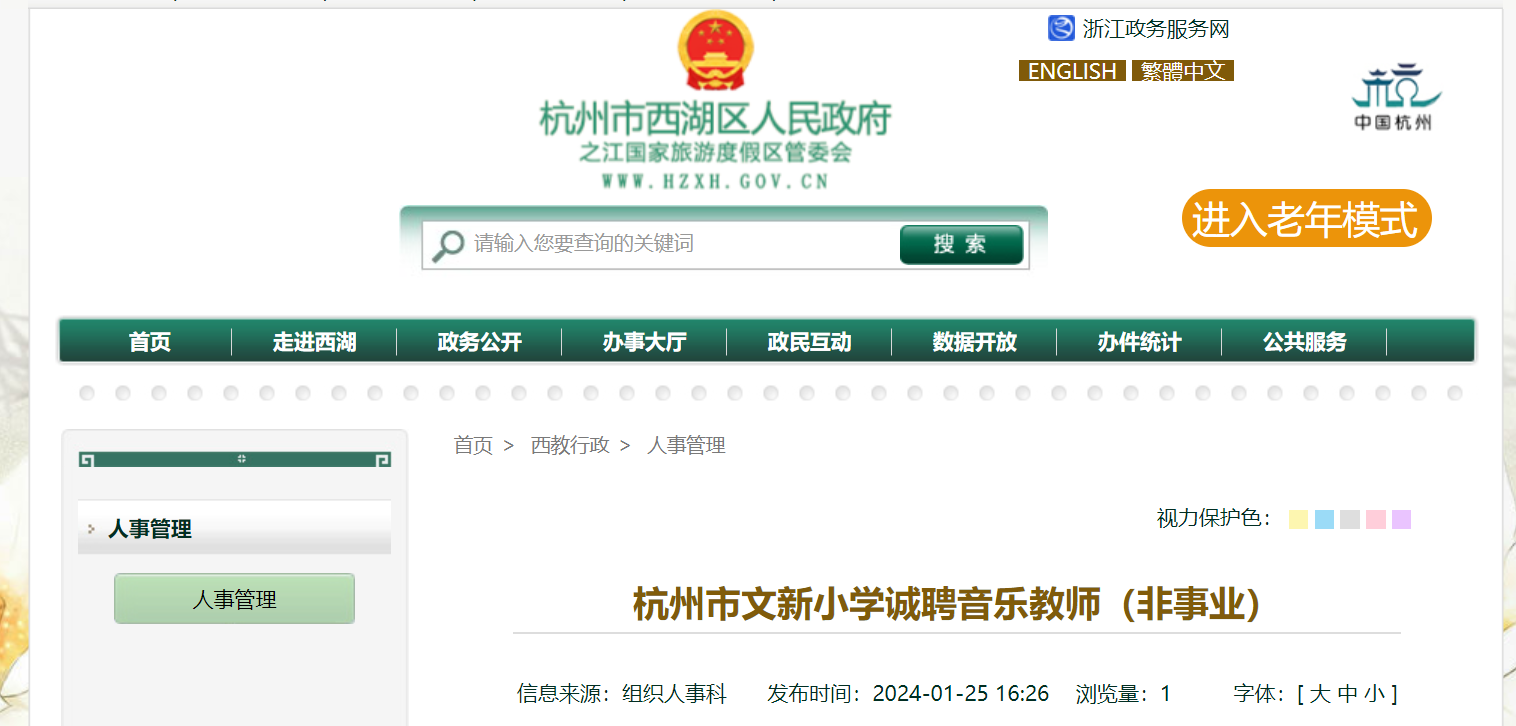Select the gray eye-protection color
The width and height of the screenshot is (1516, 726).
tap(1350, 519)
